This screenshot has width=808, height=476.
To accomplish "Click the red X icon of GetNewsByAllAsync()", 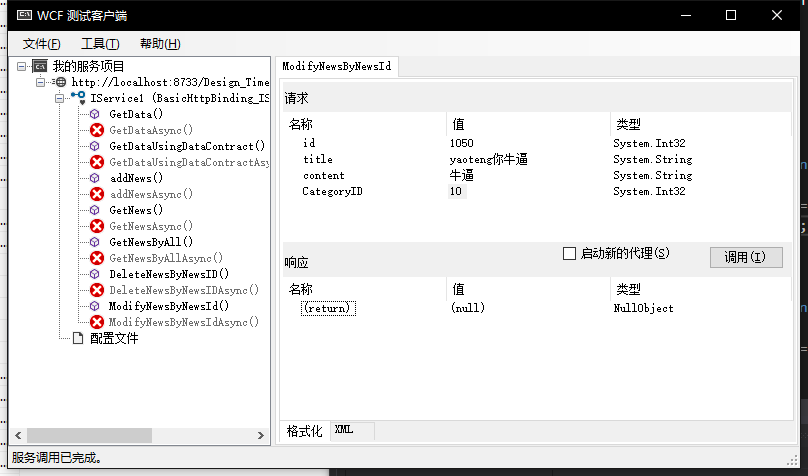I will click(x=97, y=258).
